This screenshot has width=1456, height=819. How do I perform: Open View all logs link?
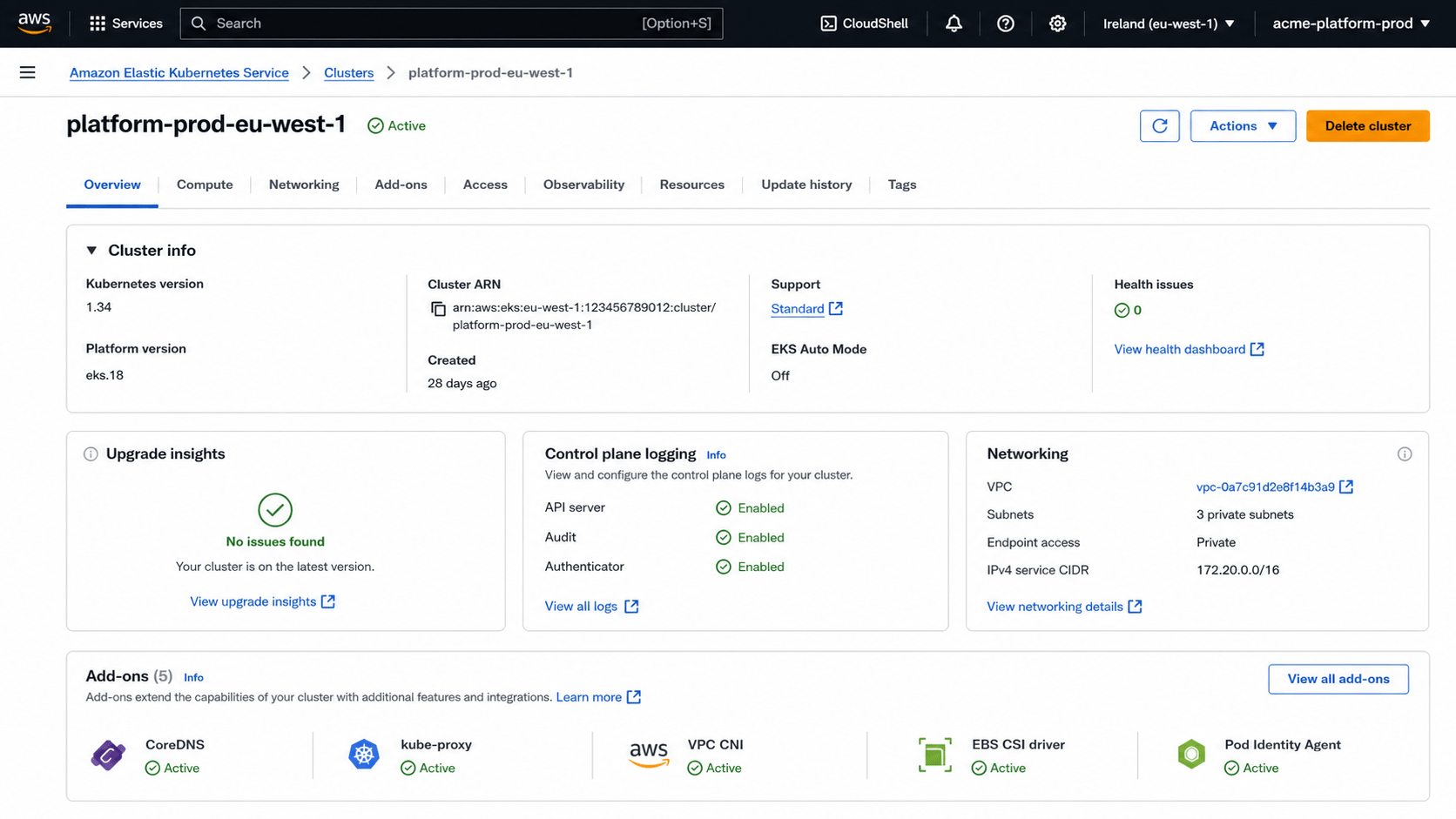(591, 607)
